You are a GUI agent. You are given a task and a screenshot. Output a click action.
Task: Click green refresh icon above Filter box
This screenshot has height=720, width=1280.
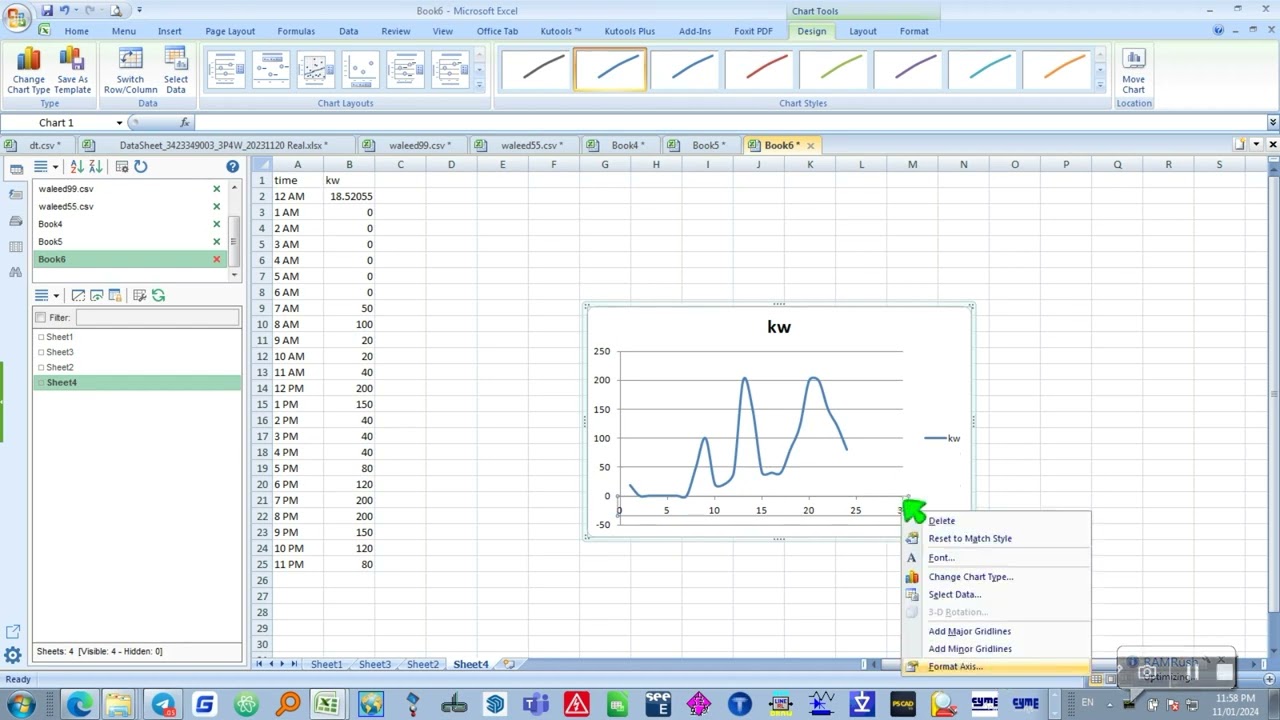pyautogui.click(x=158, y=295)
